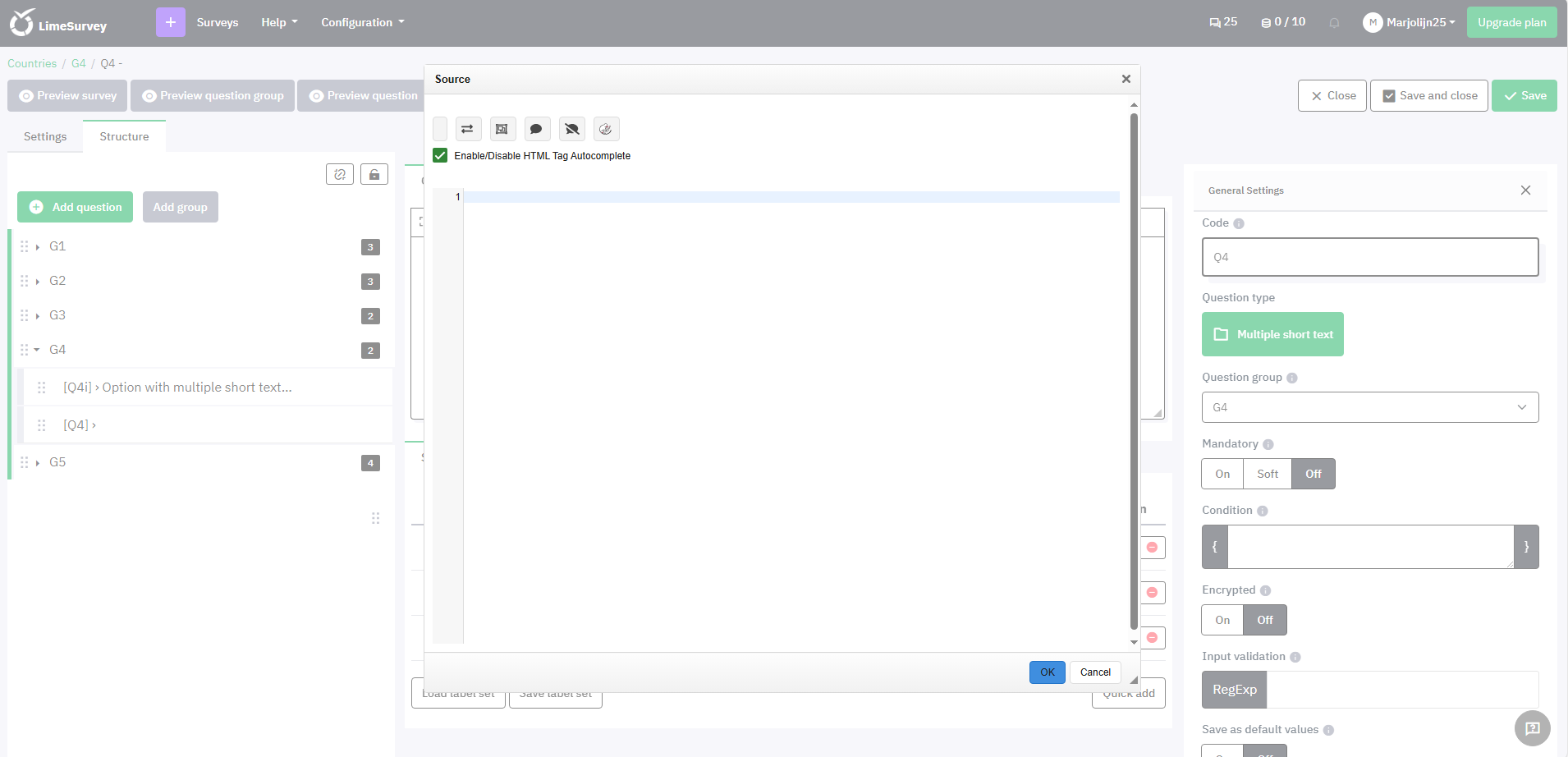This screenshot has width=1568, height=757.
Task: Click OK in the Source dialog
Action: pyautogui.click(x=1047, y=672)
